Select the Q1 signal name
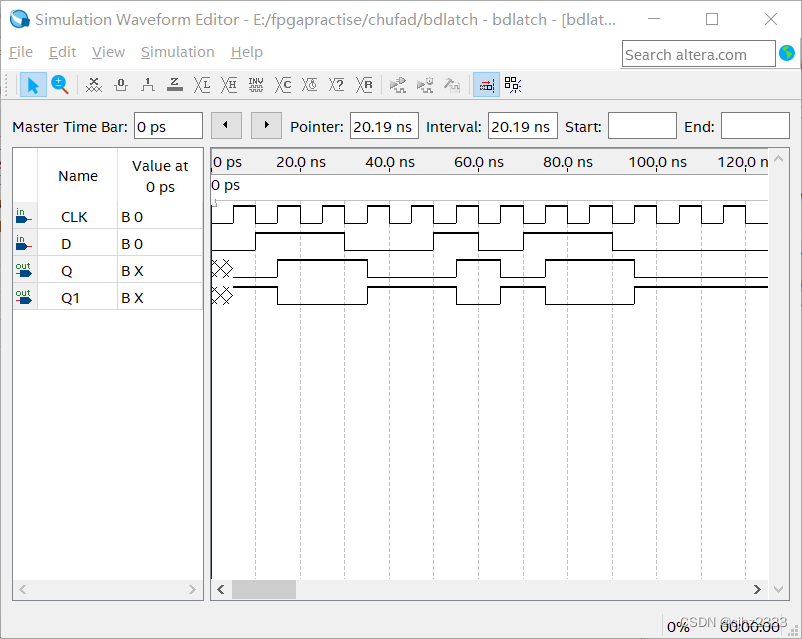Image resolution: width=802 pixels, height=639 pixels. [x=71, y=298]
